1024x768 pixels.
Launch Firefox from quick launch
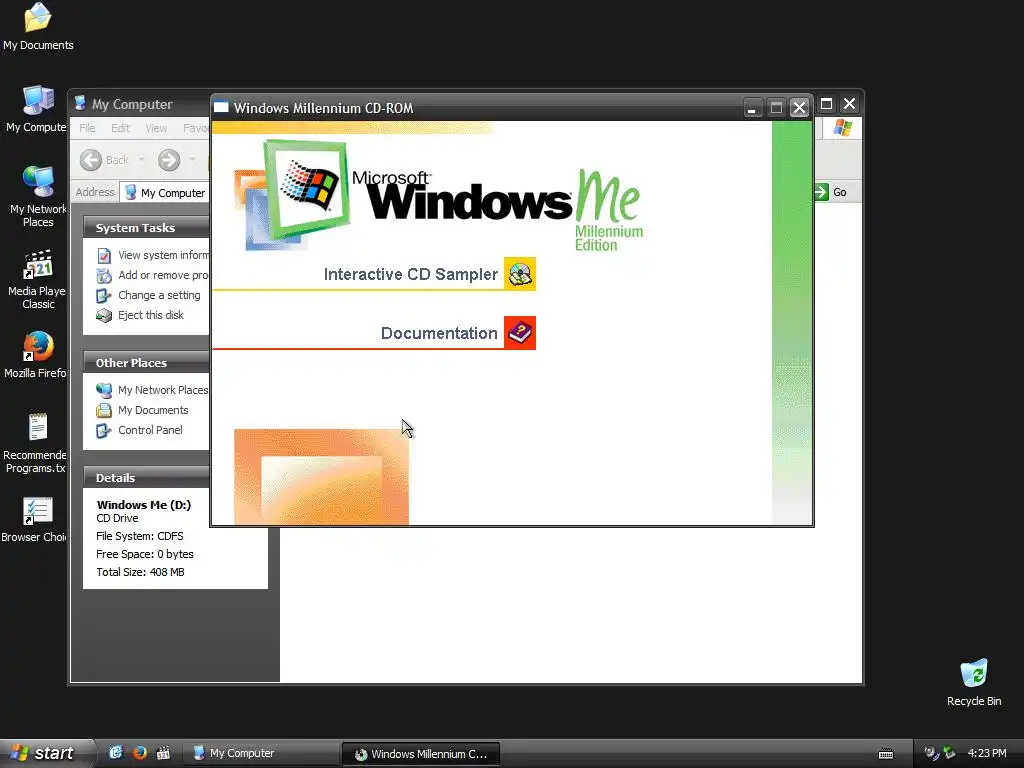(x=140, y=753)
